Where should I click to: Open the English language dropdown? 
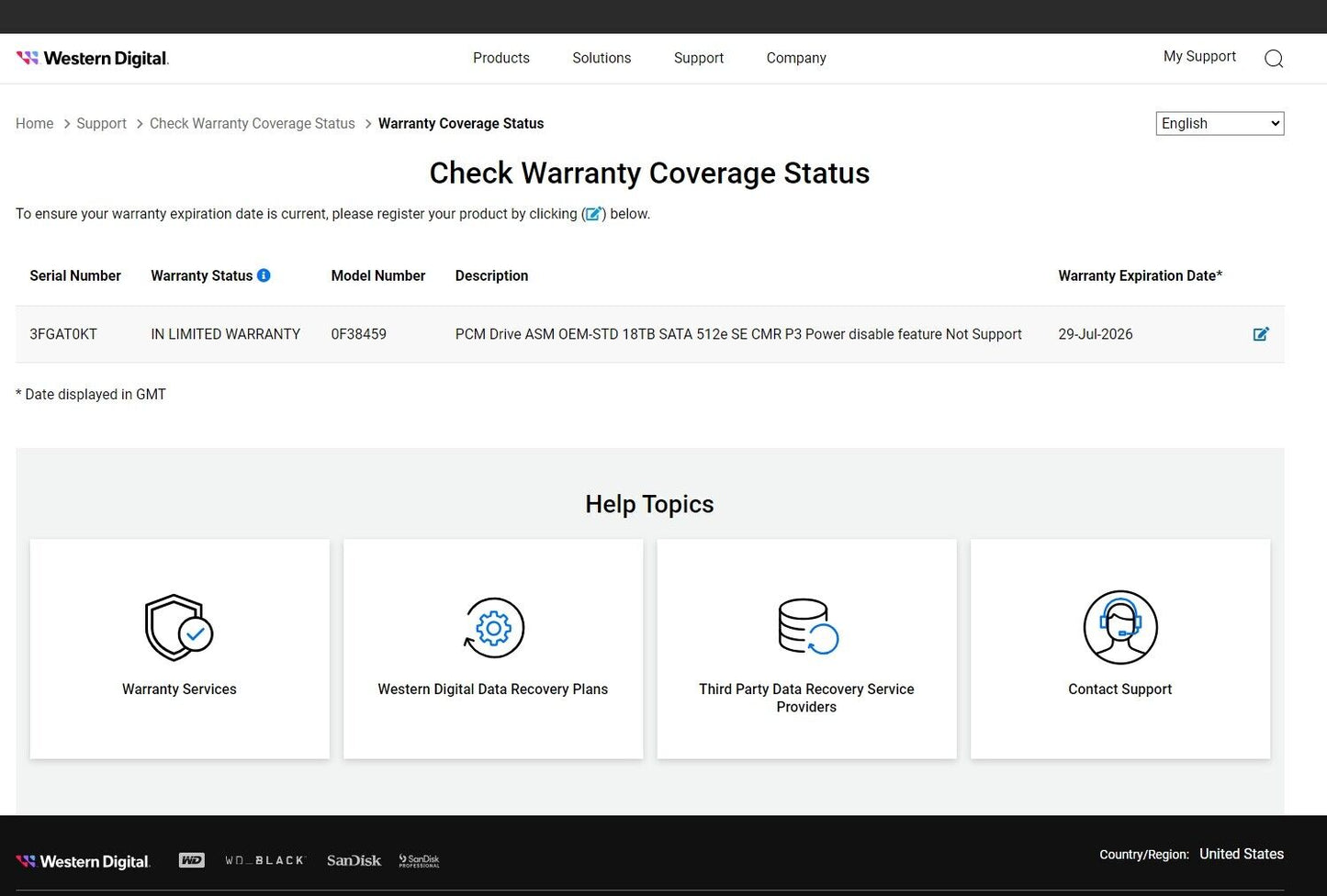[x=1220, y=123]
